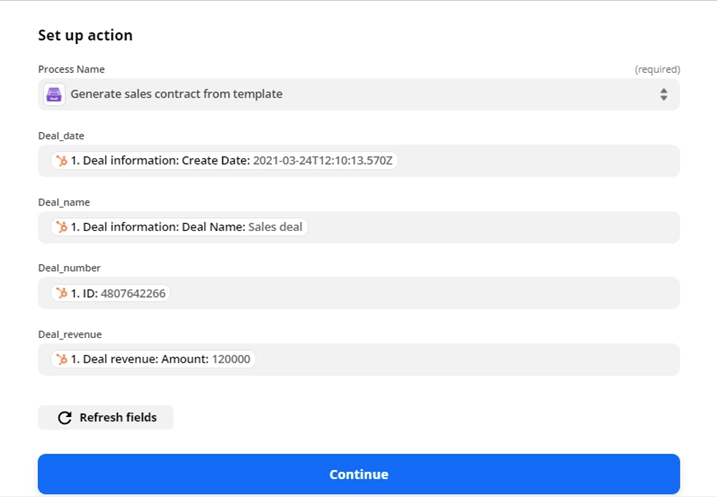
Task: Click the Deal_name input field
Action: (x=358, y=227)
